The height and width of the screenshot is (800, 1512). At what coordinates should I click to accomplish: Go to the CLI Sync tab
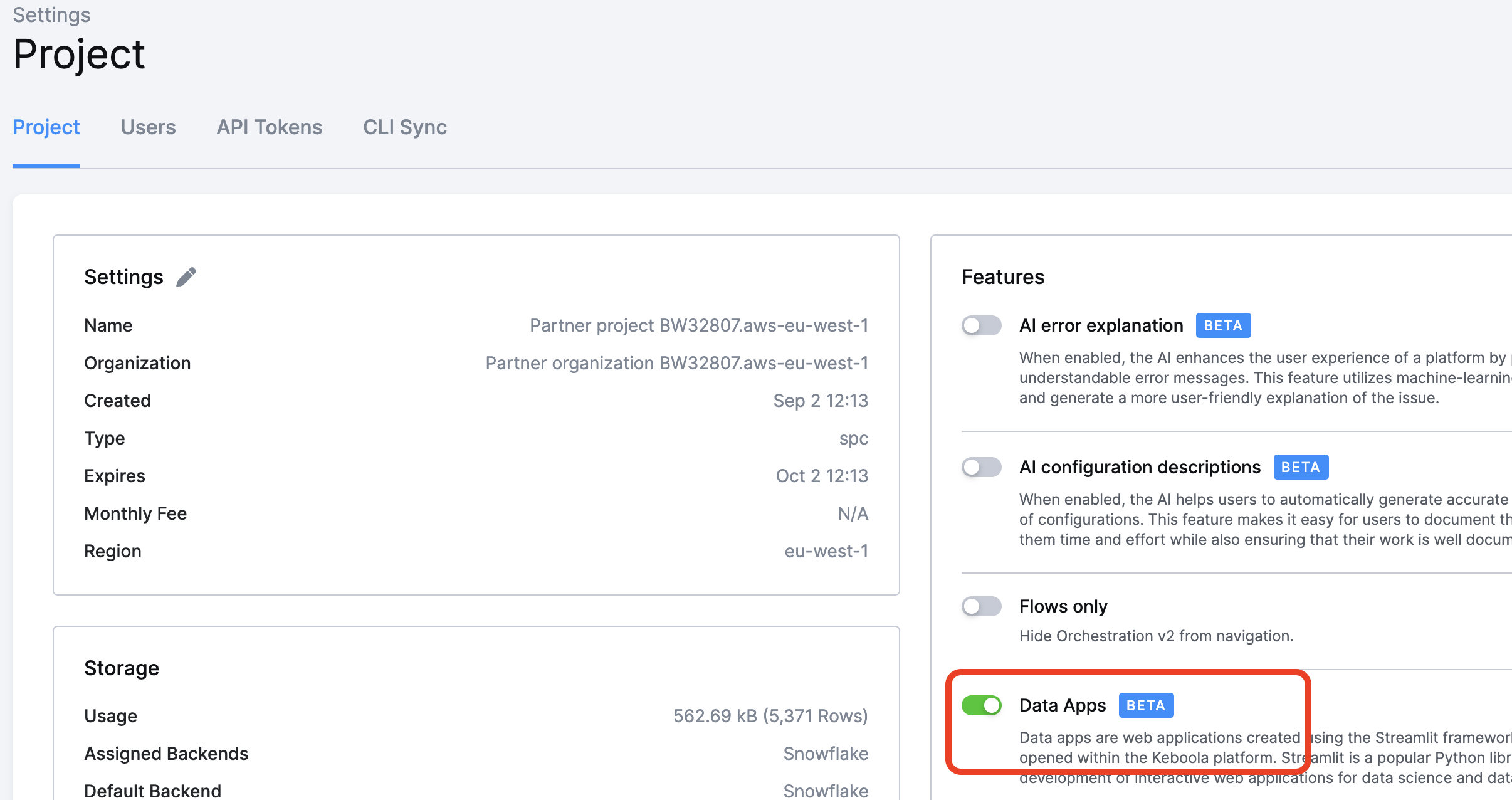(405, 127)
